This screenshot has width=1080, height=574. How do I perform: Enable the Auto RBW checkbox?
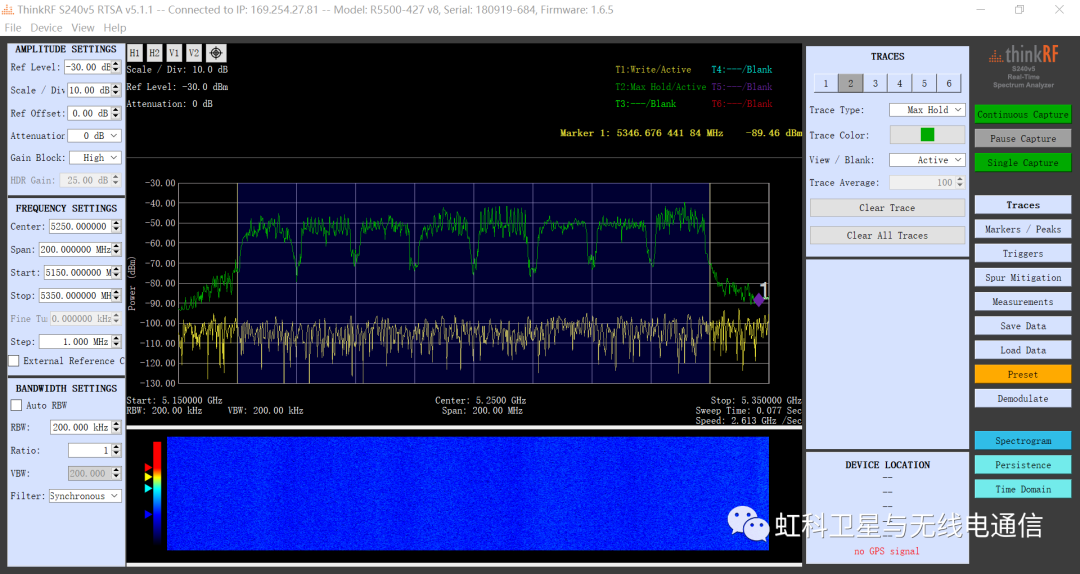(16, 405)
